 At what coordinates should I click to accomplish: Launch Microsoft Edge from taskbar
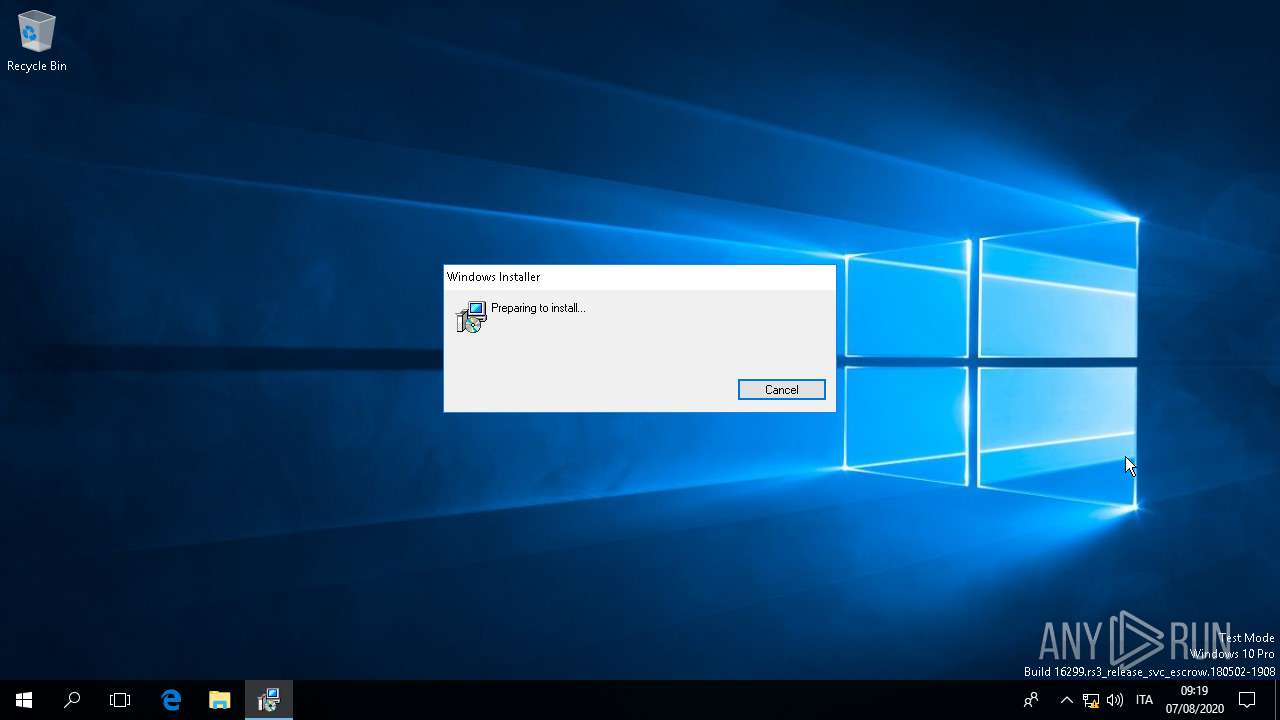click(x=171, y=700)
